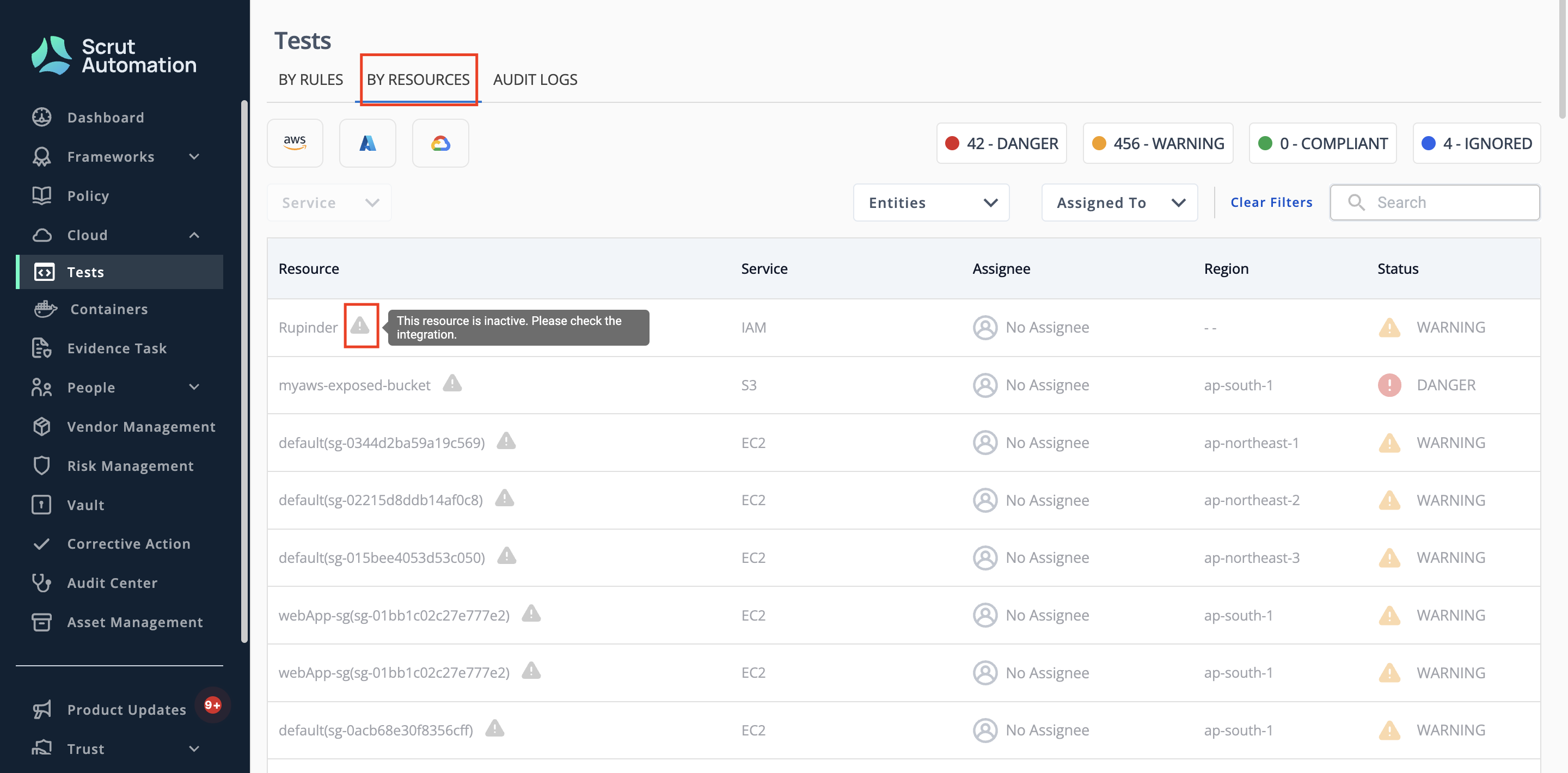Select Tests in the sidebar

coord(120,272)
